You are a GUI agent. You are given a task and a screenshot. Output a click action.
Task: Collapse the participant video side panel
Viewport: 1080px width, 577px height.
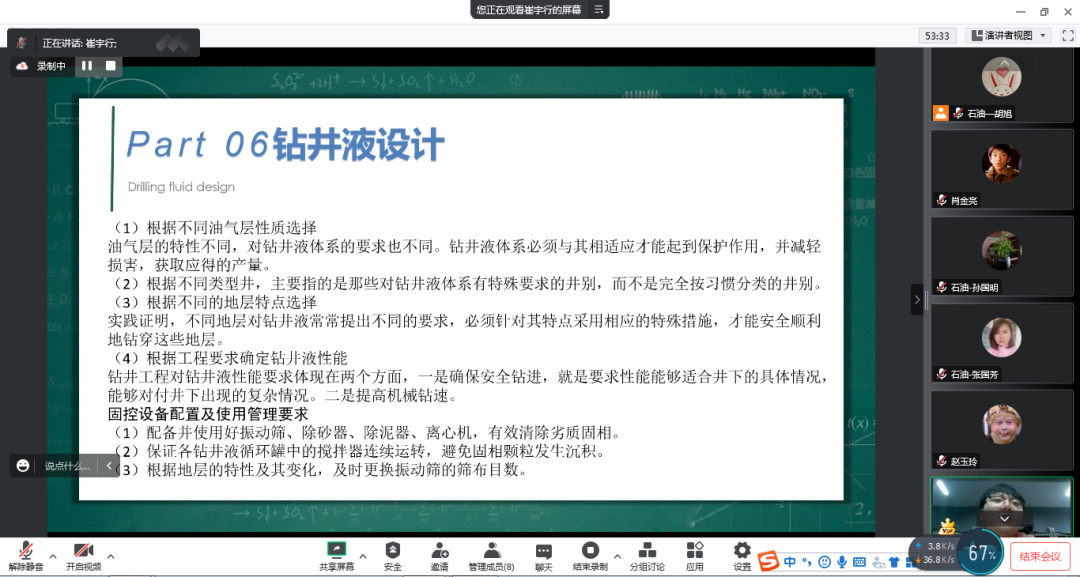coord(917,299)
